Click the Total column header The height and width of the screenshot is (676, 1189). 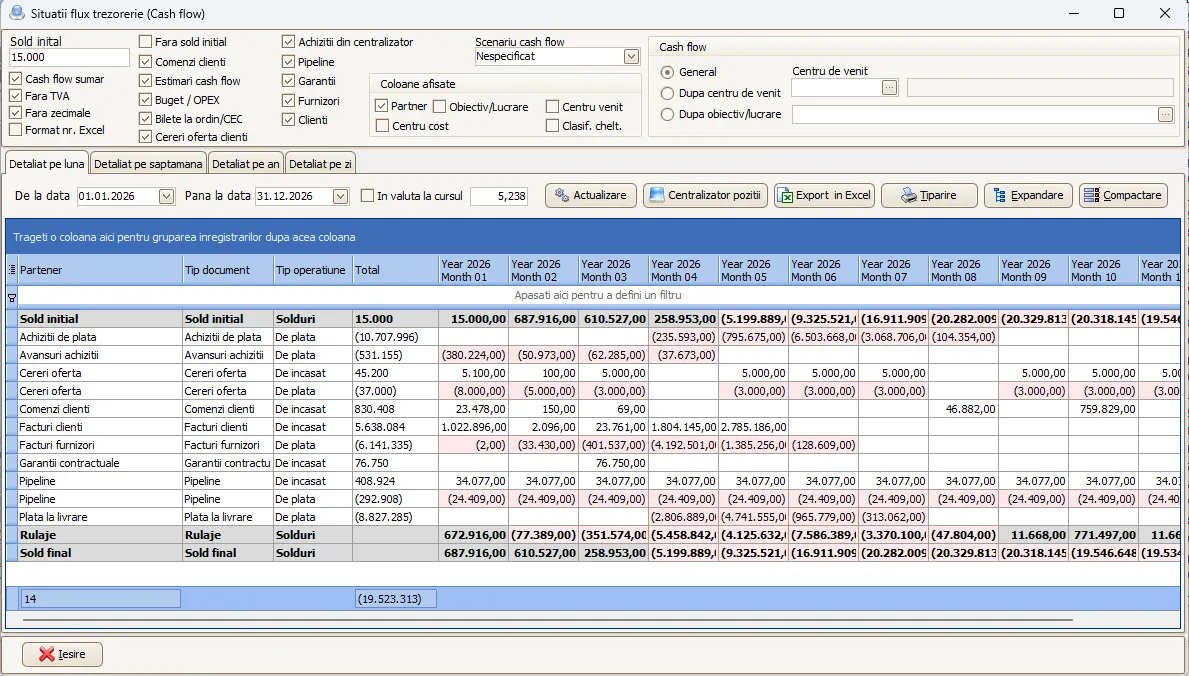point(396,270)
